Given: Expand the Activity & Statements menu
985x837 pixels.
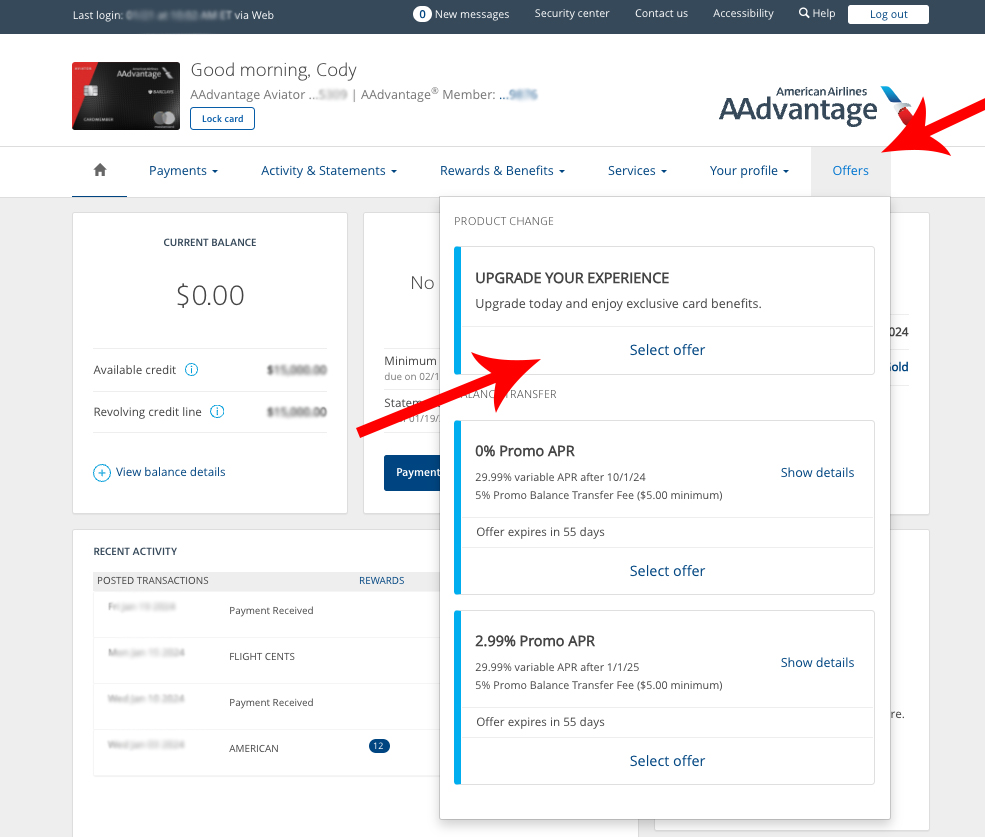Looking at the screenshot, I should (x=328, y=171).
